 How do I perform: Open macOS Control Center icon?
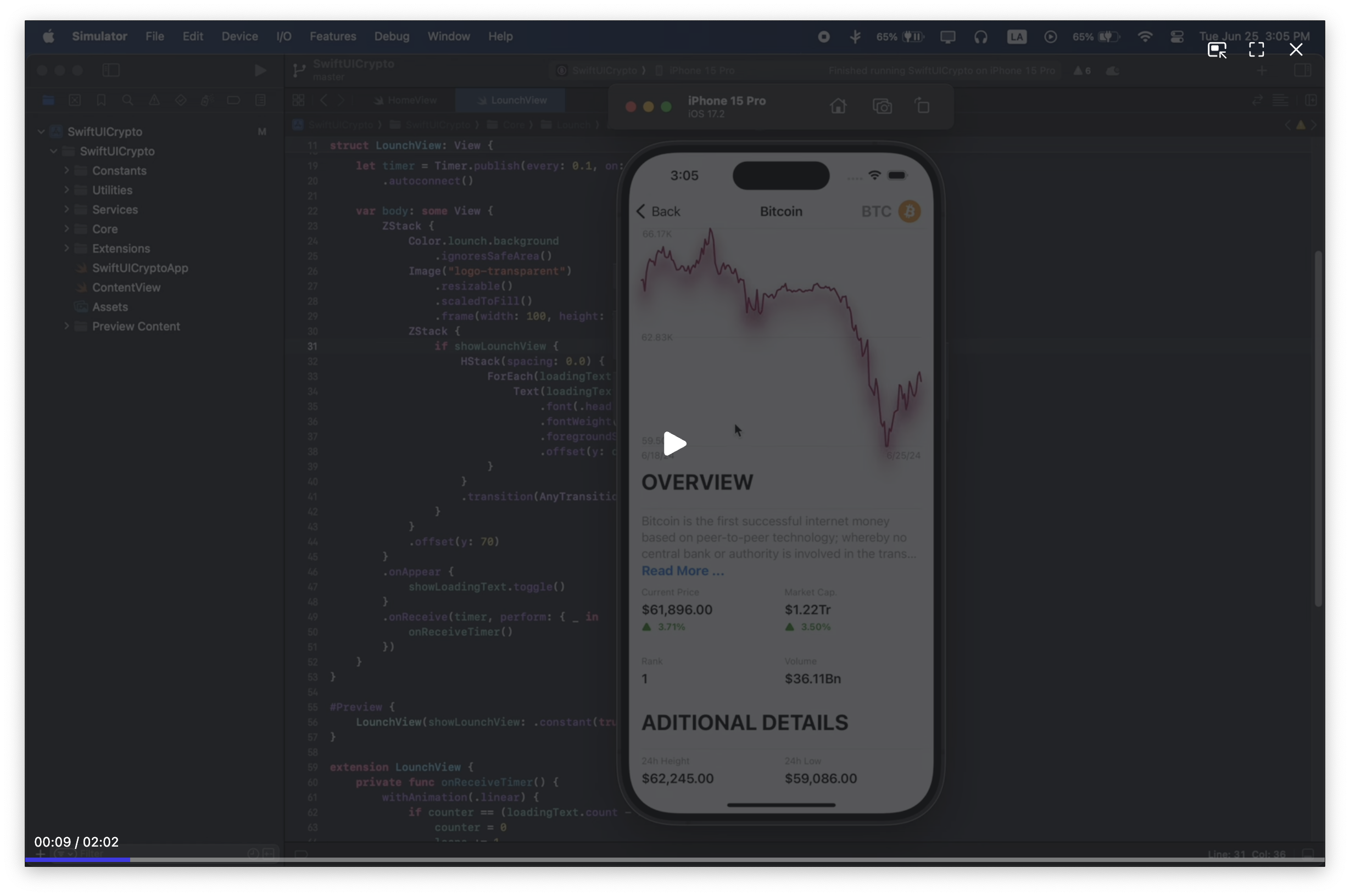[1177, 37]
